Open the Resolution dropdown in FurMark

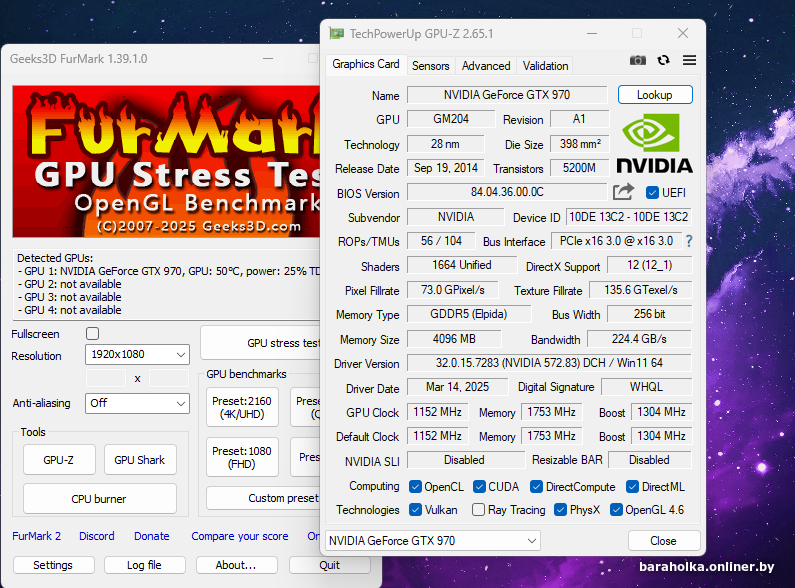137,354
